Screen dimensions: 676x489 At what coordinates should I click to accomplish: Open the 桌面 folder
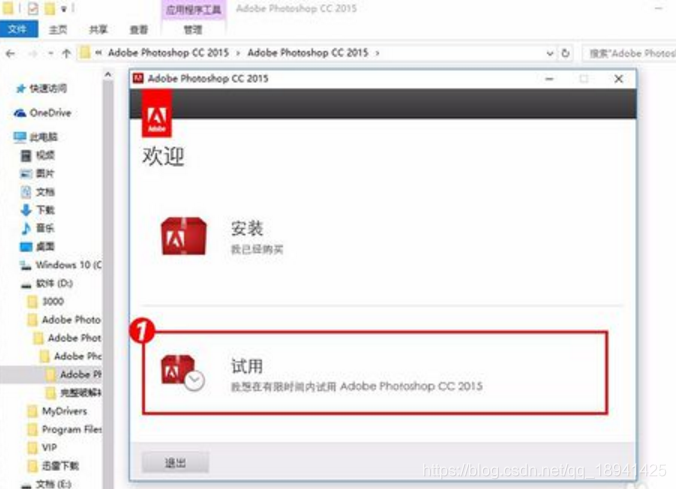38,246
